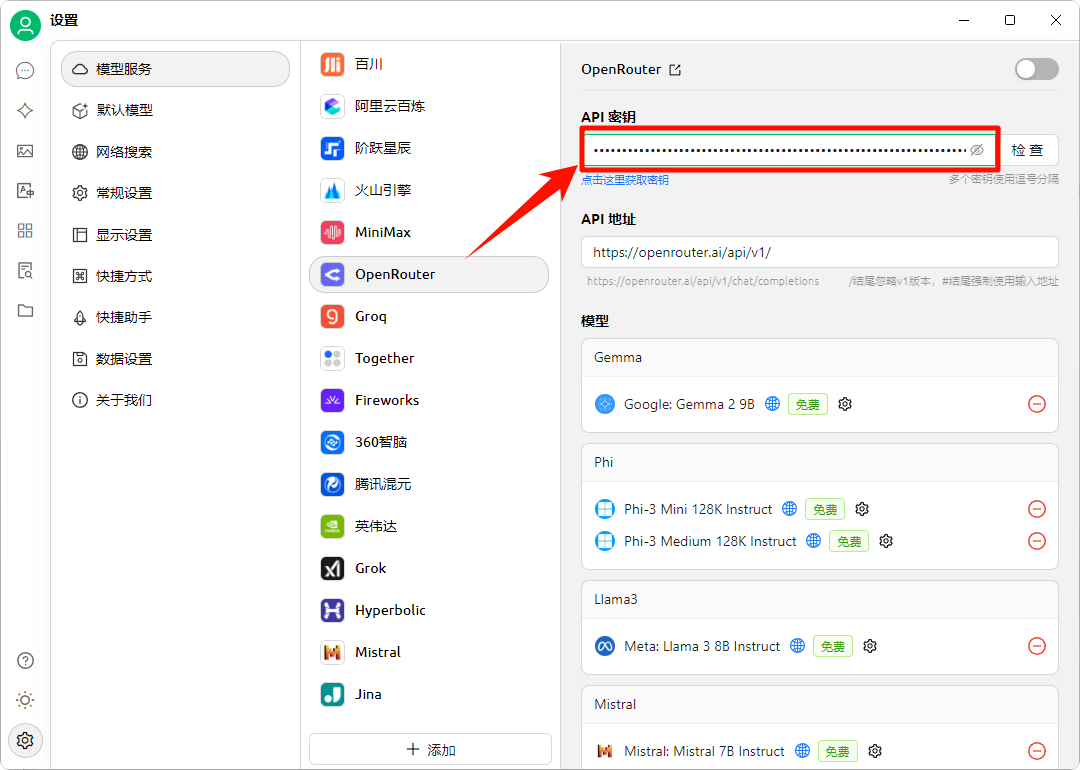Open the files folder sidebar icon

25,311
